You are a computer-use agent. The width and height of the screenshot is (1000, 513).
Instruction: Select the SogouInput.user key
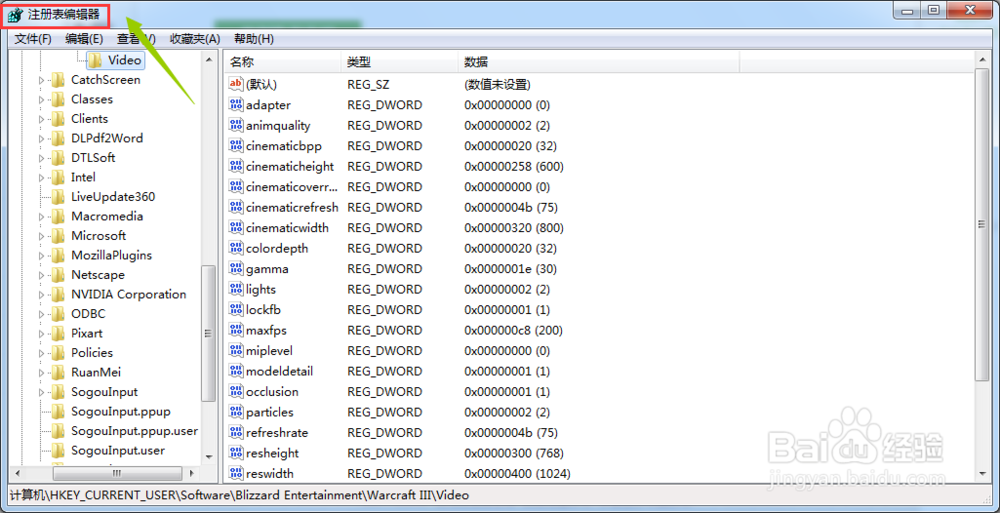[x=118, y=450]
